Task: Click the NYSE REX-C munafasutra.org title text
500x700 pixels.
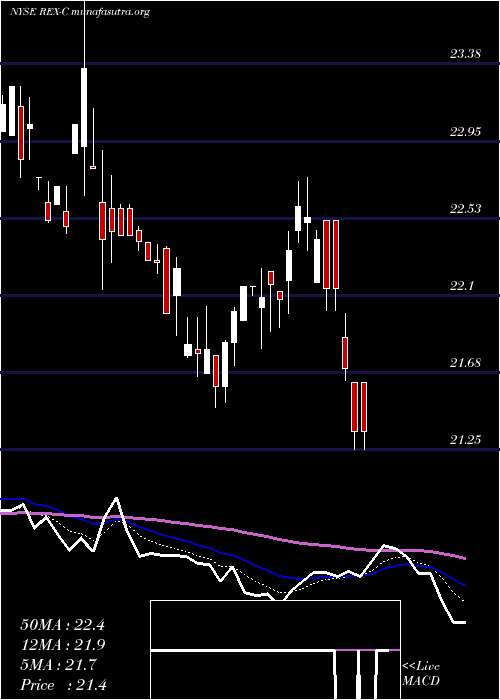Action: tap(79, 12)
